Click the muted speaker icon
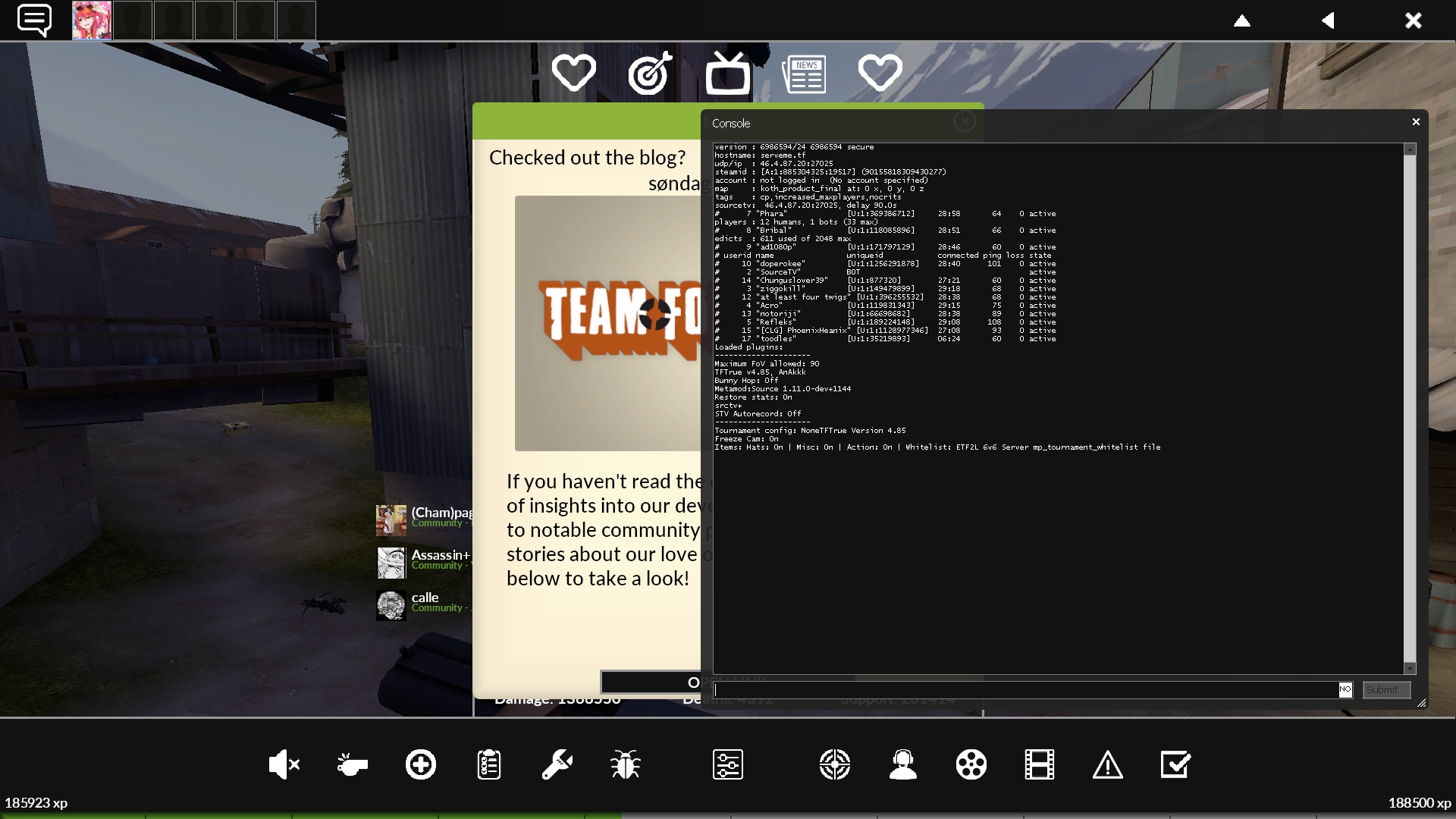Viewport: 1456px width, 819px height. coord(284,764)
